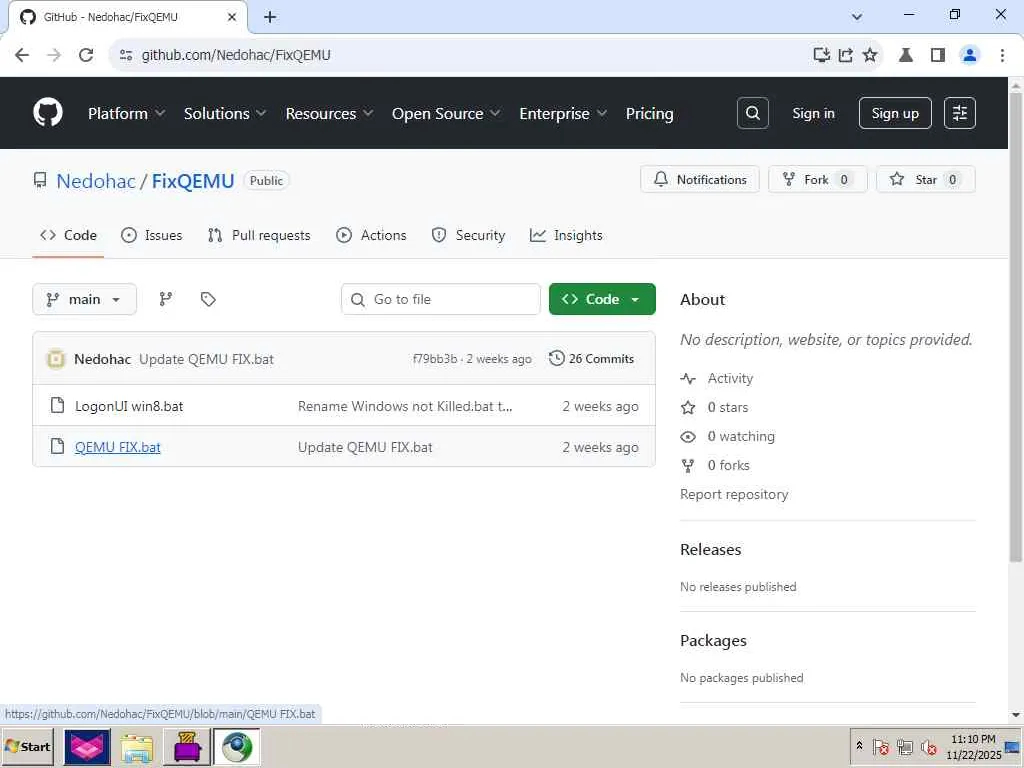Click the Notifications button
The width and height of the screenshot is (1024, 768).
pos(699,180)
